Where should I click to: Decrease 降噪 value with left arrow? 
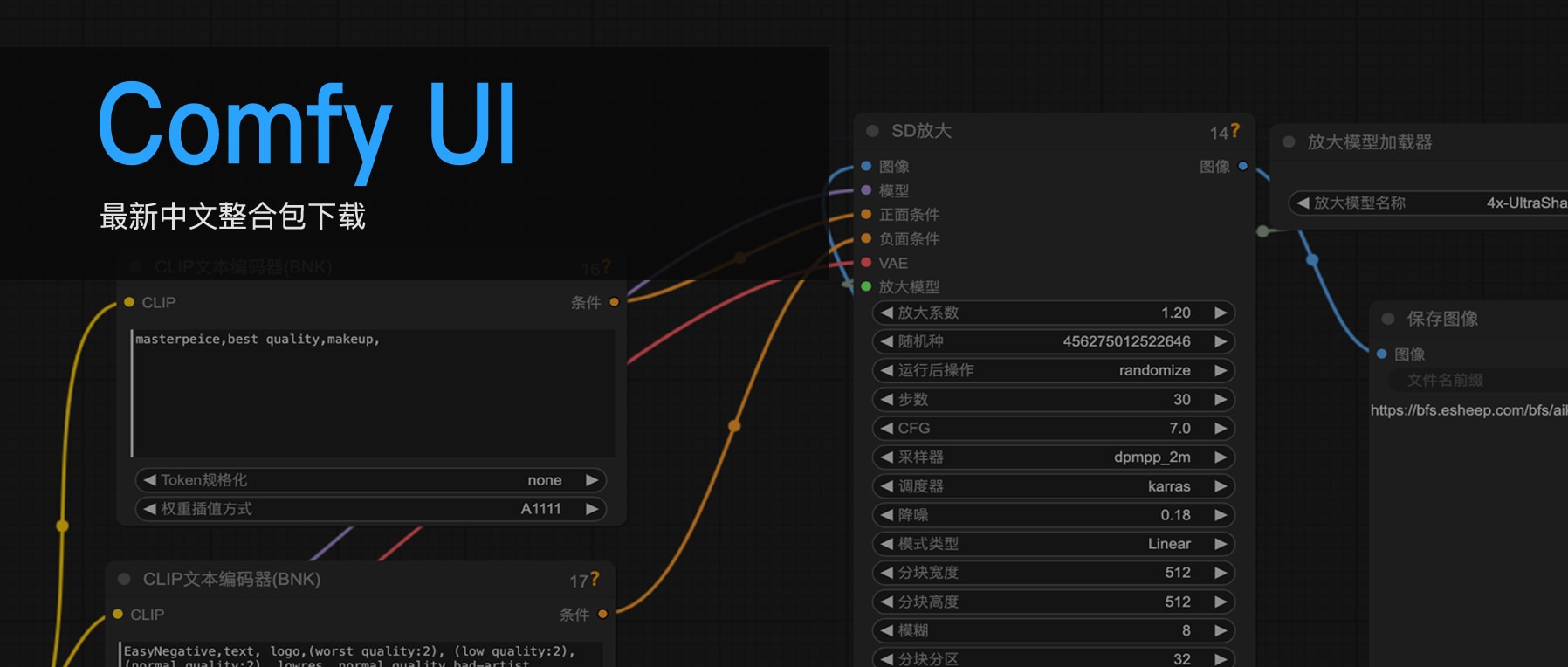point(887,515)
